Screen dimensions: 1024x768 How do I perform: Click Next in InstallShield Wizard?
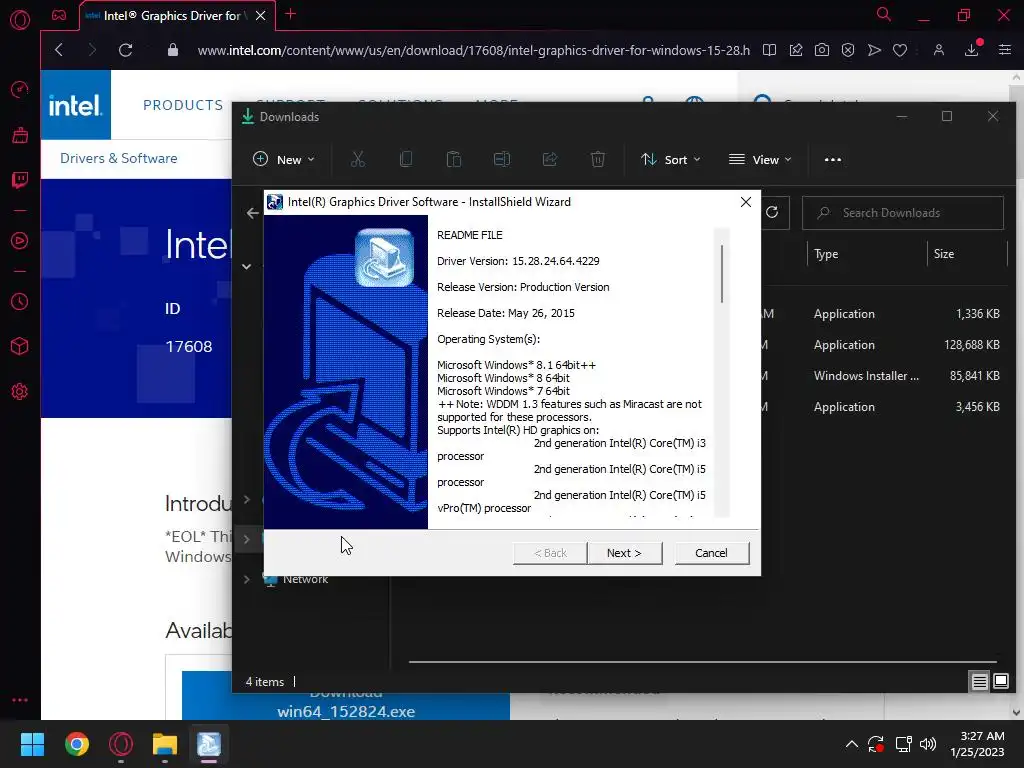tap(624, 553)
